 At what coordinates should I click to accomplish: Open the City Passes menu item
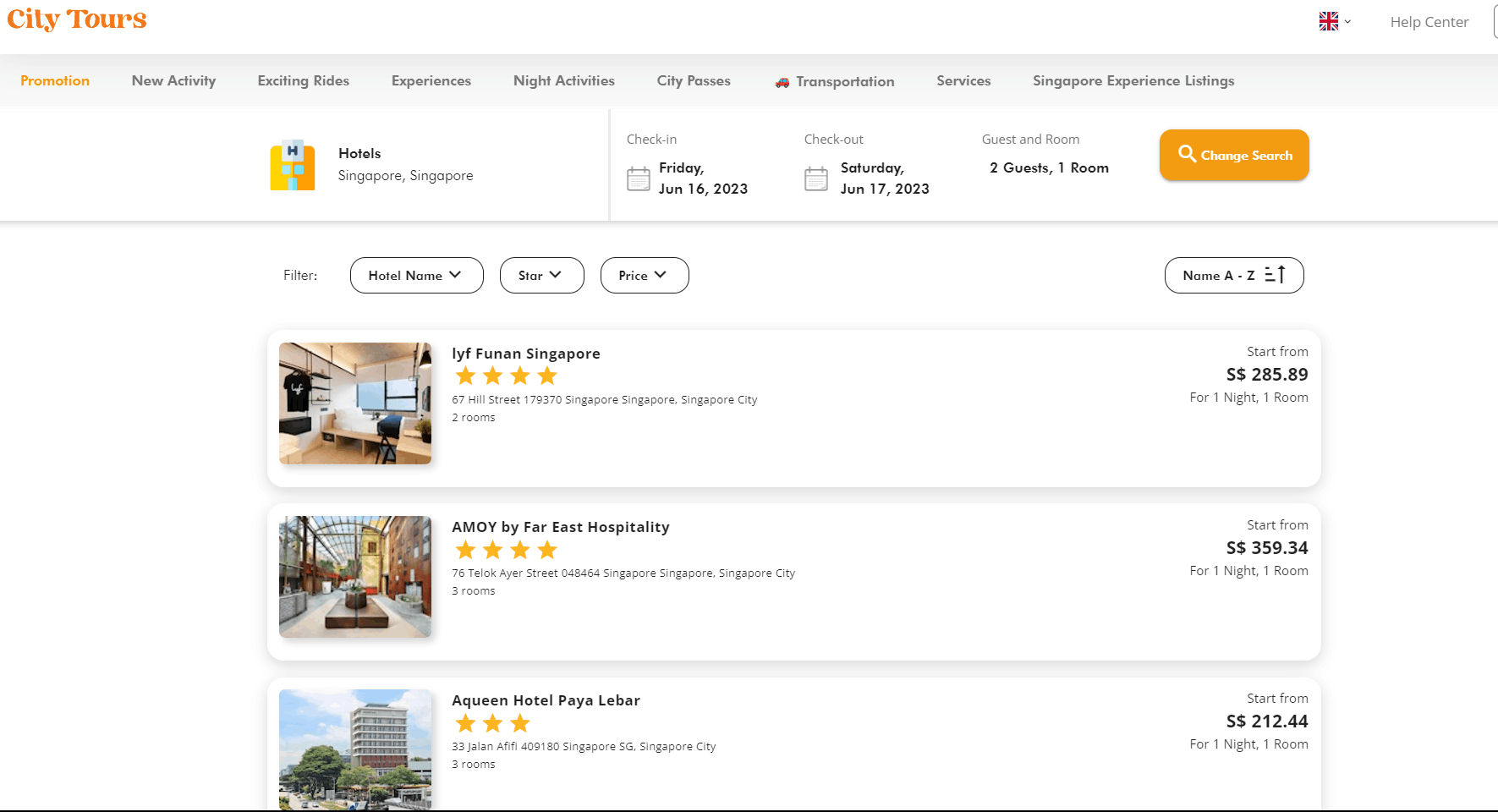(x=694, y=80)
